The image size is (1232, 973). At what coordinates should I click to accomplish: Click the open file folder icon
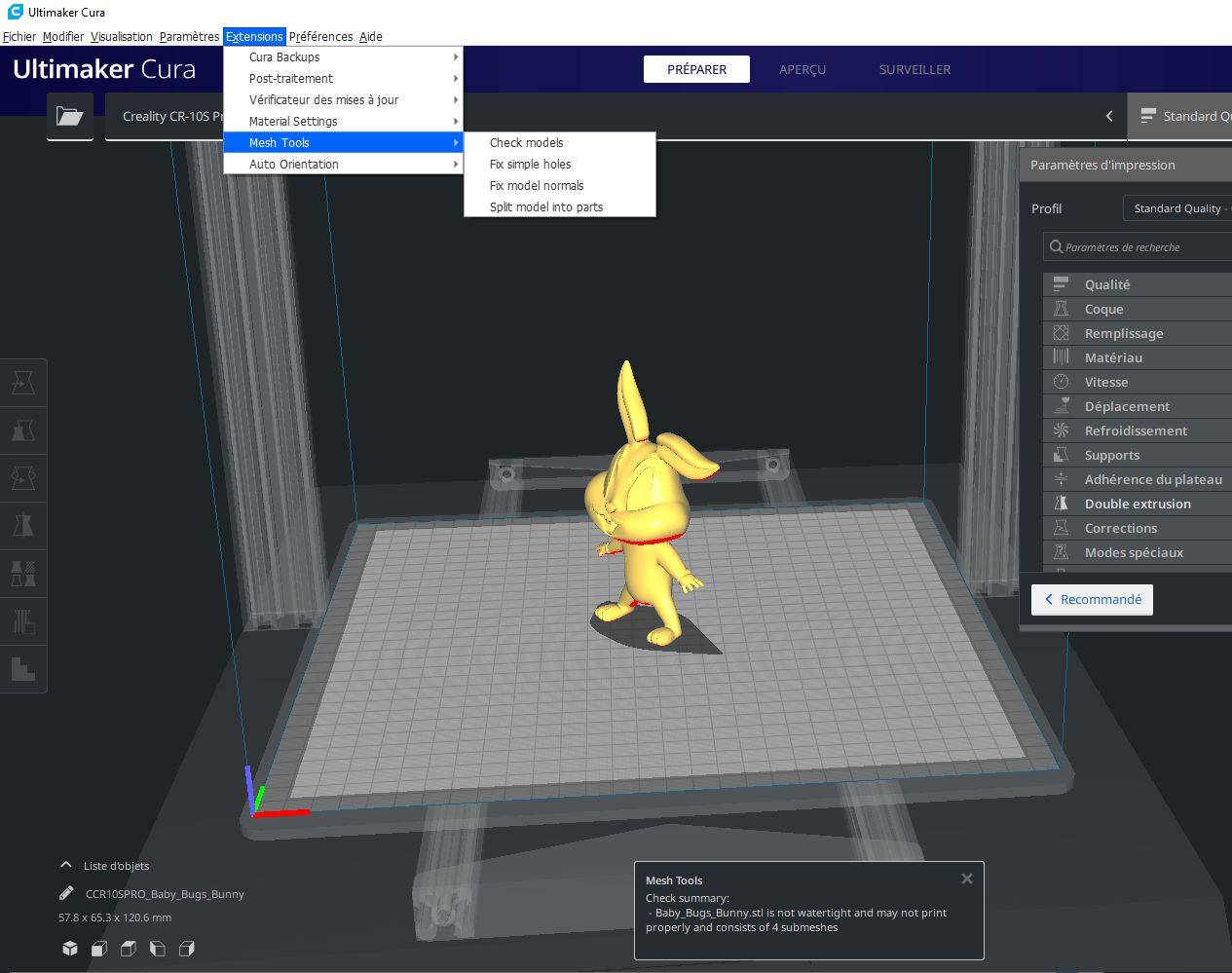pos(70,116)
